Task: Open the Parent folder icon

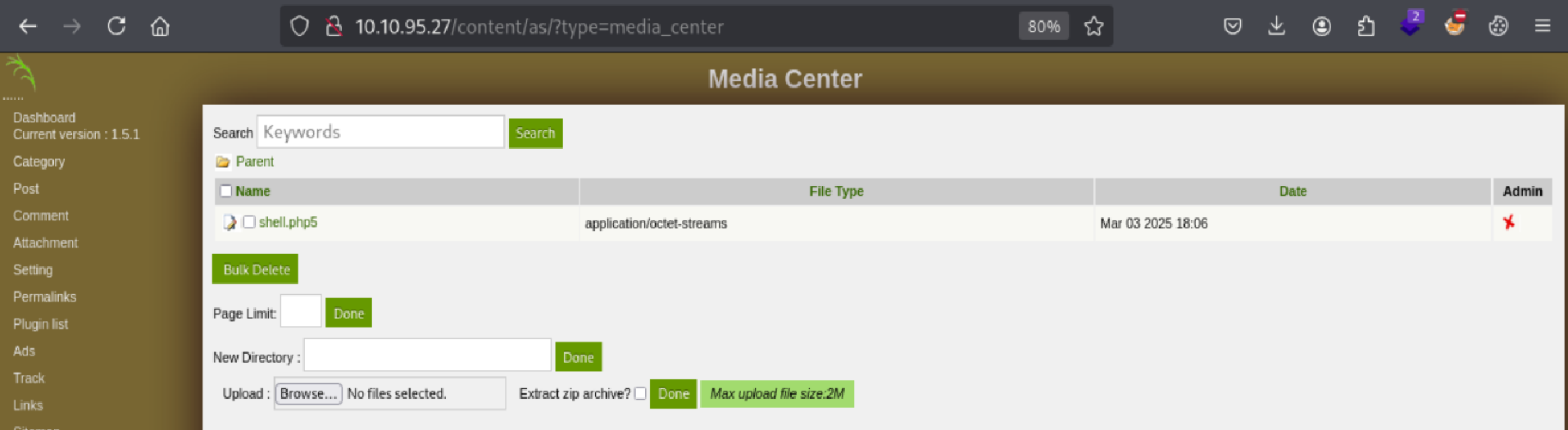Action: pyautogui.click(x=222, y=162)
